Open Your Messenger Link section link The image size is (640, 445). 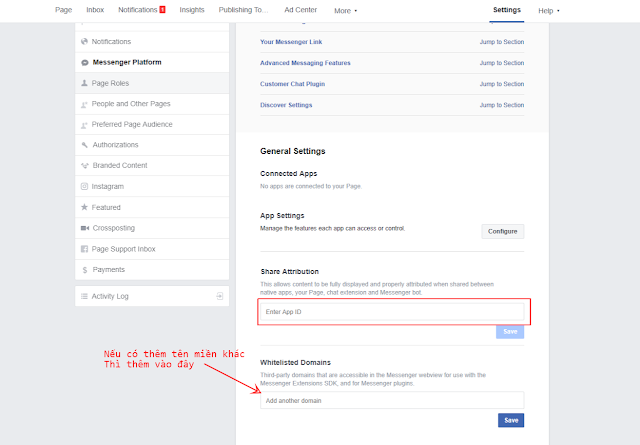291,42
